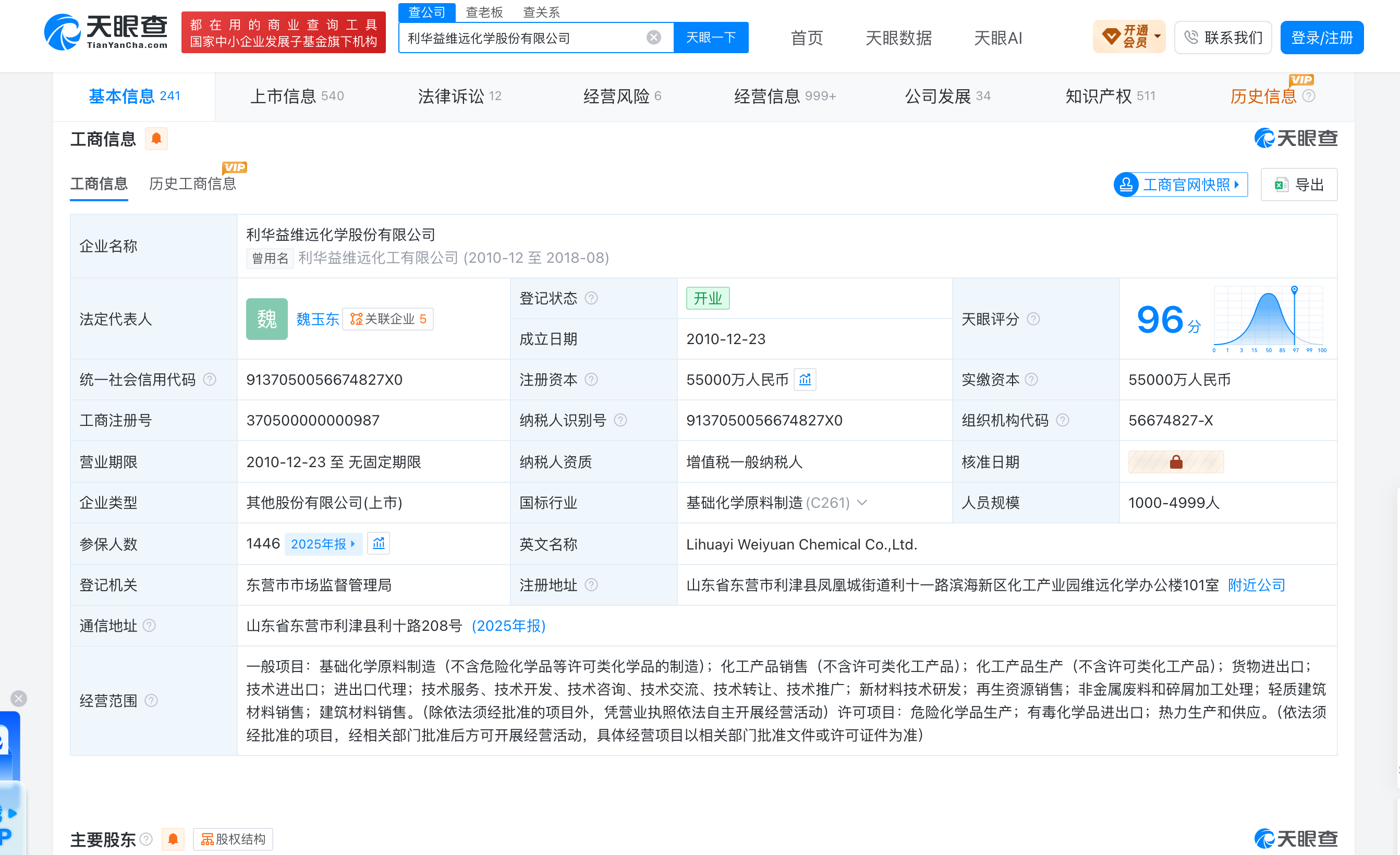The width and height of the screenshot is (1400, 855).
Task: Click help icon next to 登记状态
Action: [x=591, y=298]
